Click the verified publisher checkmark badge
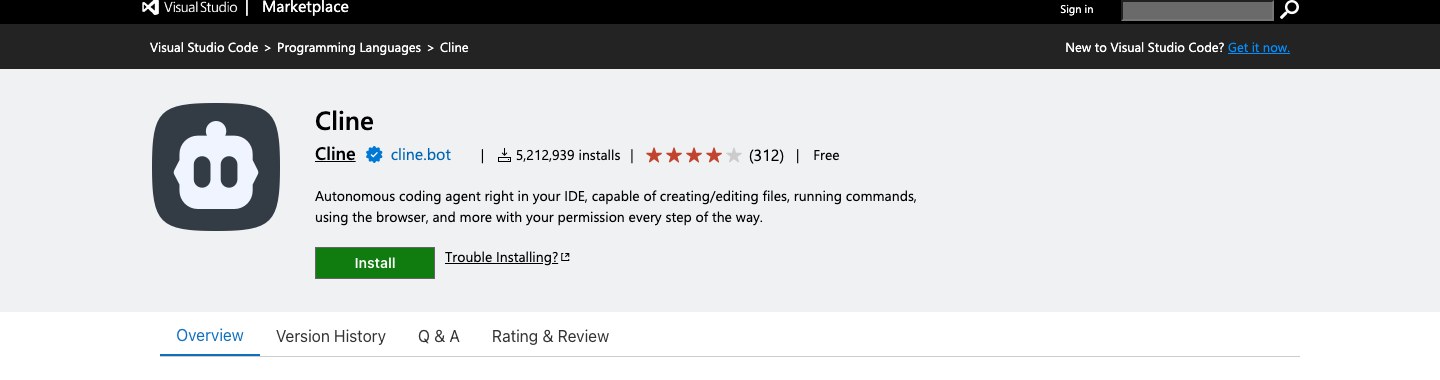Screen dimensions: 1440x380 pos(374,155)
